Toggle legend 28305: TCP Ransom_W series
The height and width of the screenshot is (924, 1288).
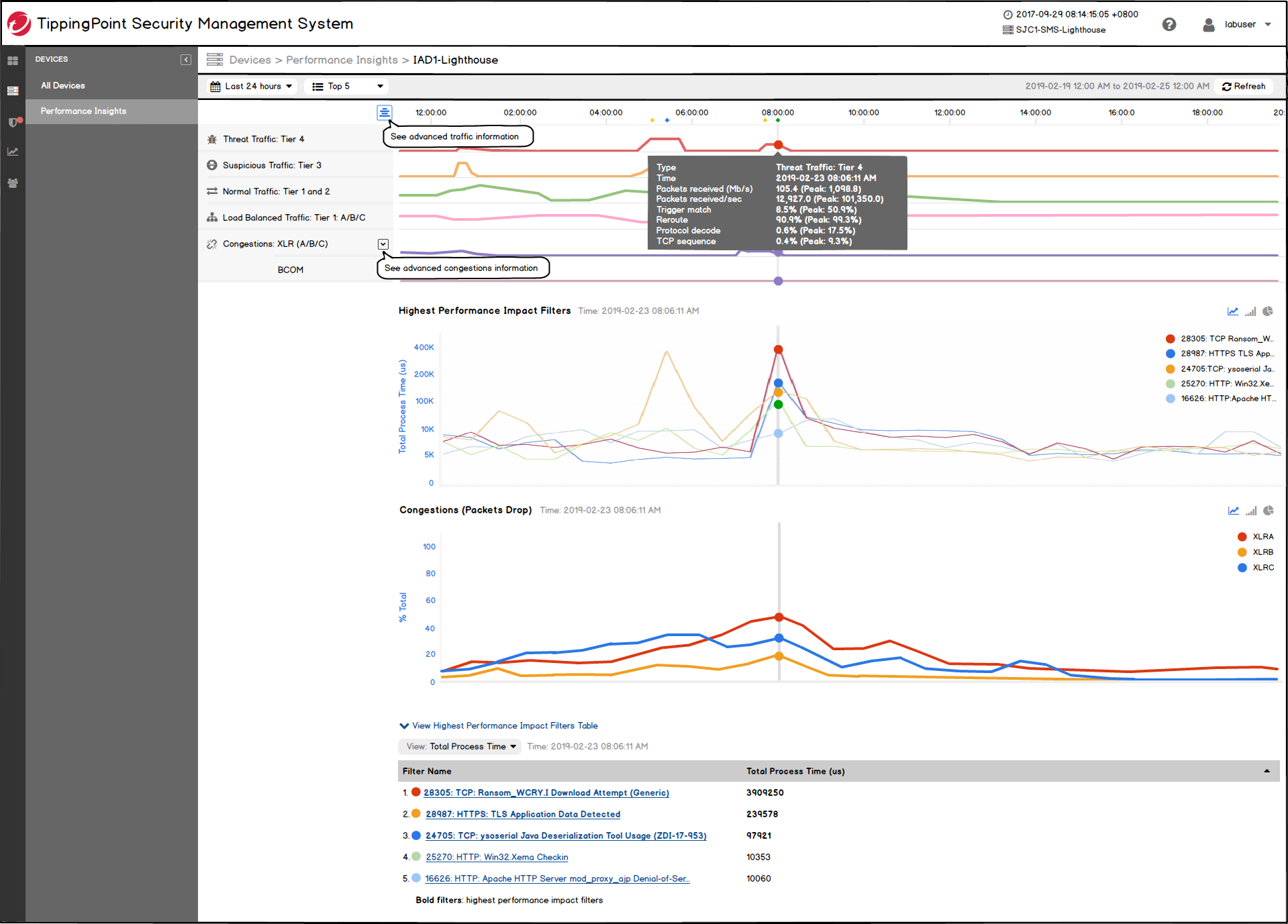(1220, 339)
